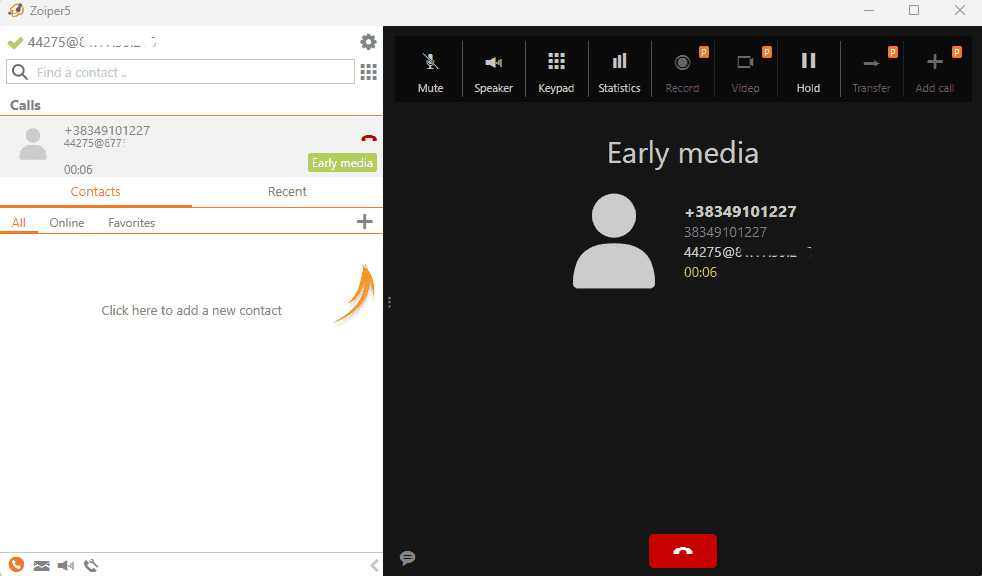This screenshot has height=576, width=982.
Task: Select the Online contact filter
Action: tap(67, 223)
